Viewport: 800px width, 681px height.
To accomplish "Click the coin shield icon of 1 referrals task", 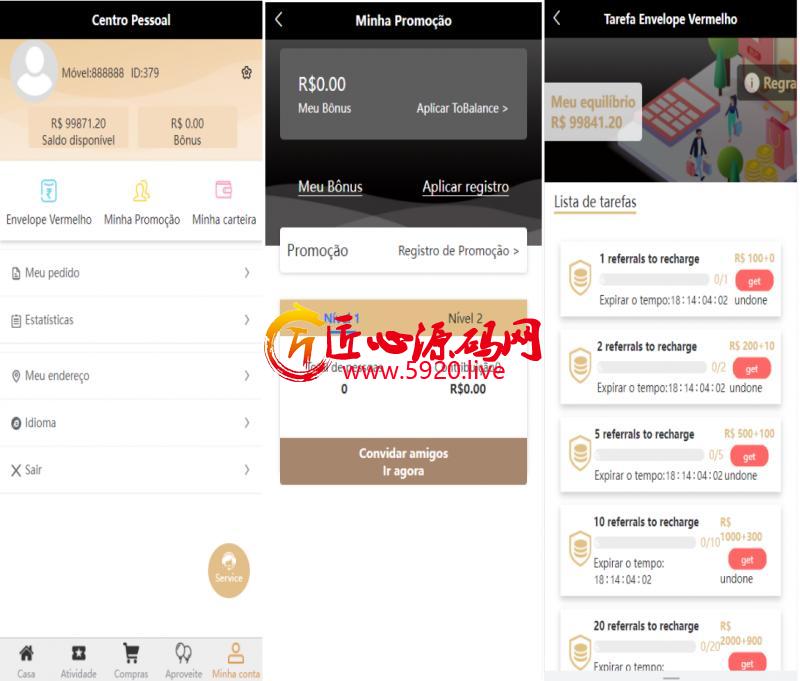I will coord(580,278).
